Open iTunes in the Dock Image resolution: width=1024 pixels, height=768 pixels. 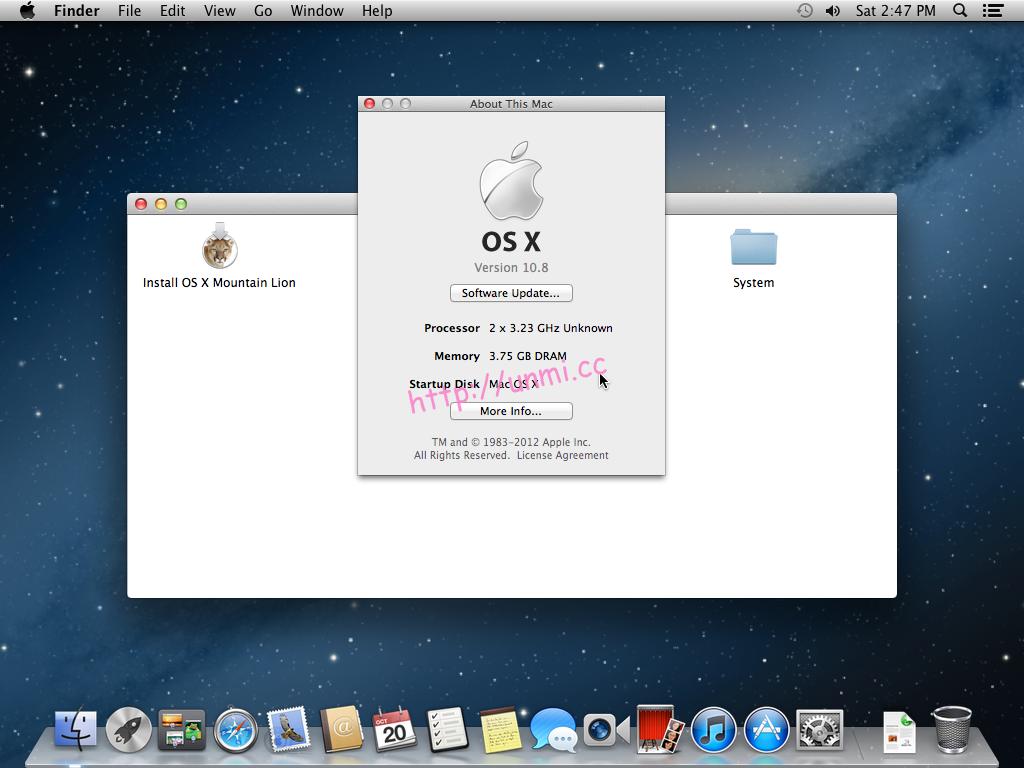[x=712, y=730]
